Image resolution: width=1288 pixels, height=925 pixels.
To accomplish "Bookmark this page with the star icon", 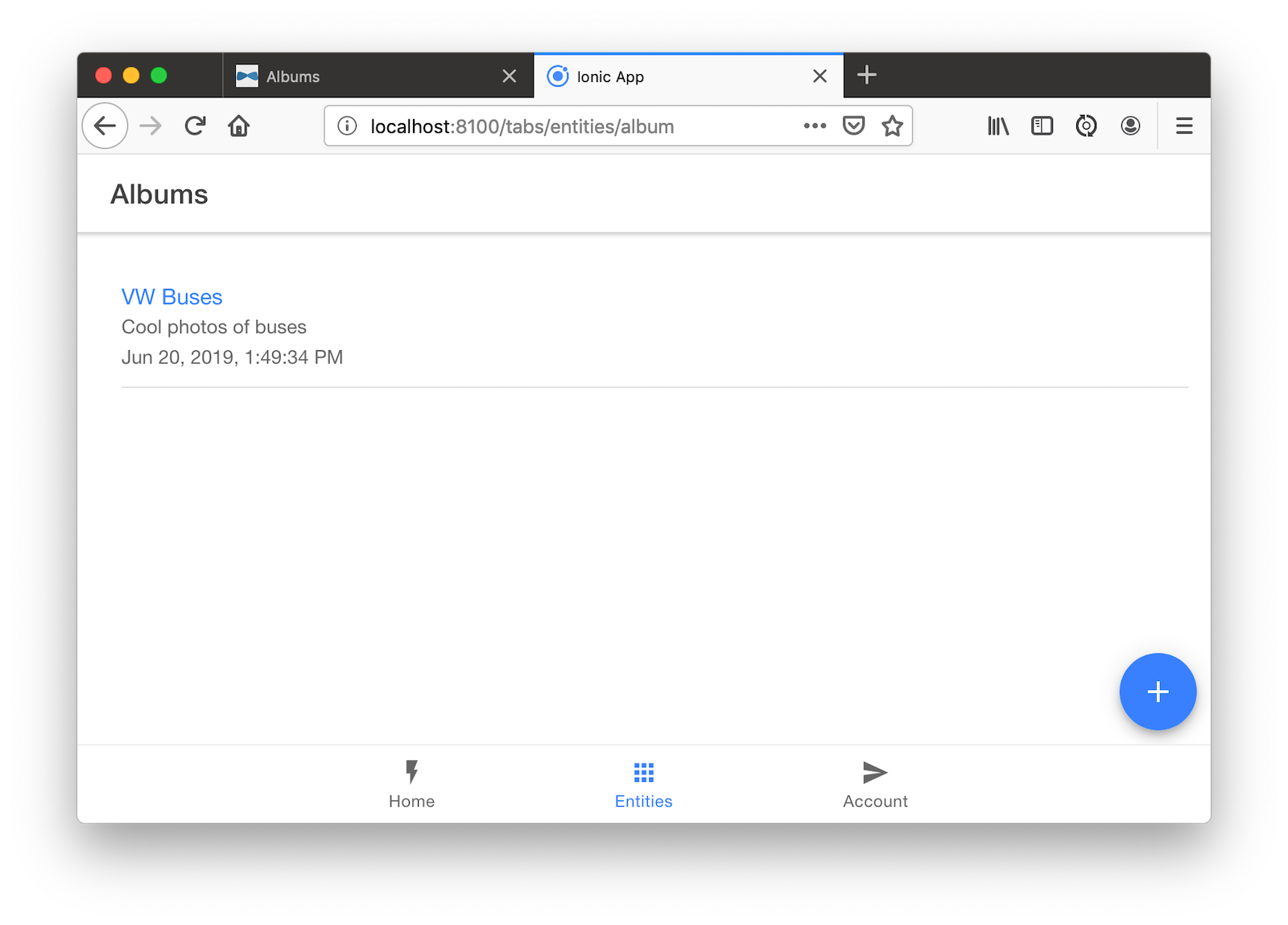I will coord(892,126).
